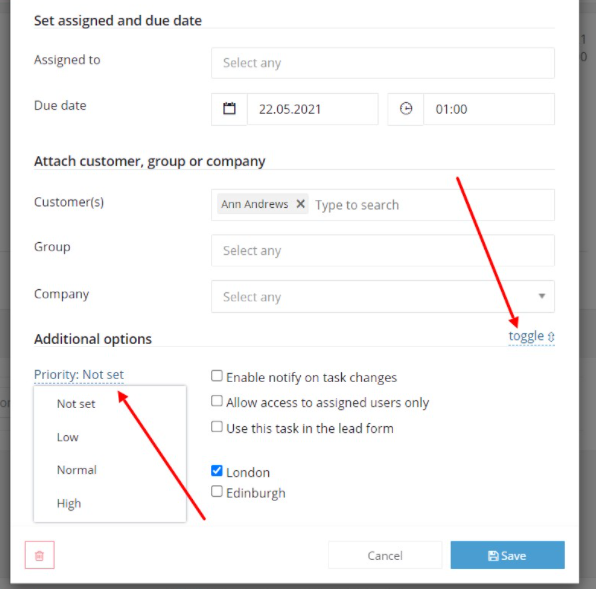This screenshot has height=589, width=596.
Task: Open the Group Select any dropdown
Action: tap(383, 250)
